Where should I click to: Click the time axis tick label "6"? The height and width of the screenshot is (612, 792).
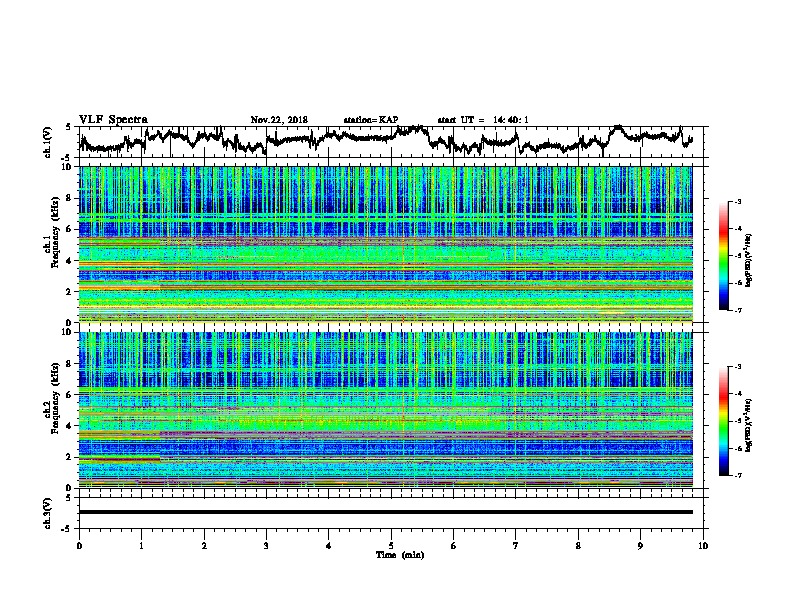point(454,546)
